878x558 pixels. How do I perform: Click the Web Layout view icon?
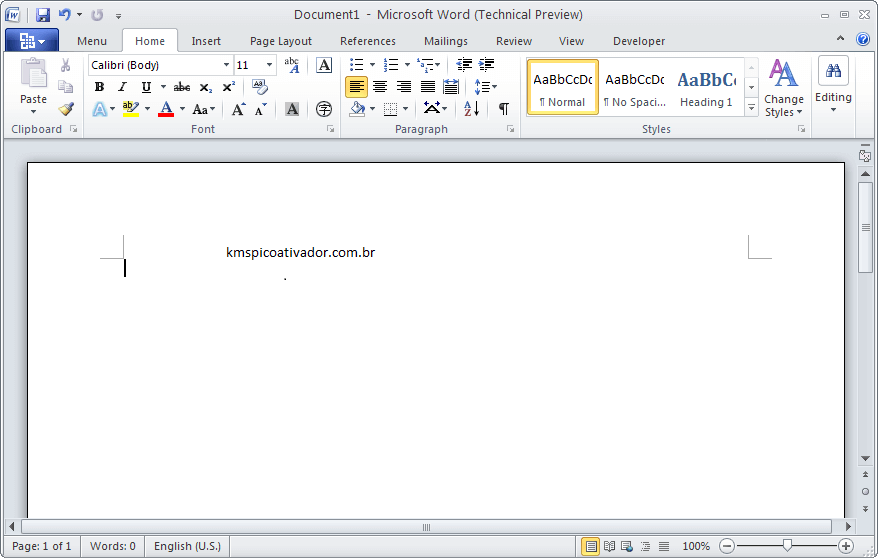pos(627,546)
